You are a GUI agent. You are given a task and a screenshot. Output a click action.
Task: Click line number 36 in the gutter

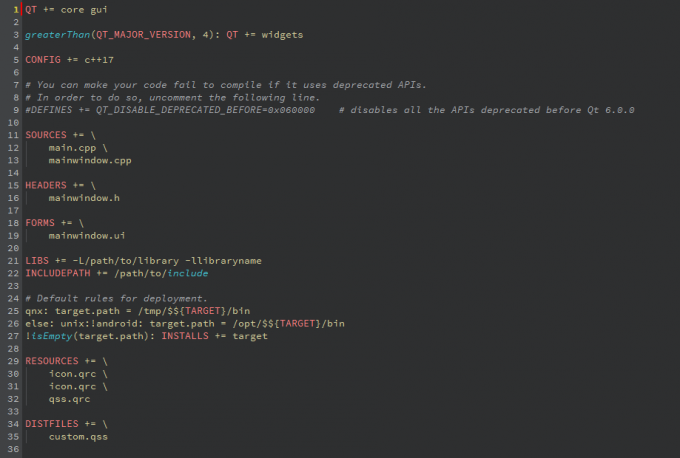click(x=14, y=449)
